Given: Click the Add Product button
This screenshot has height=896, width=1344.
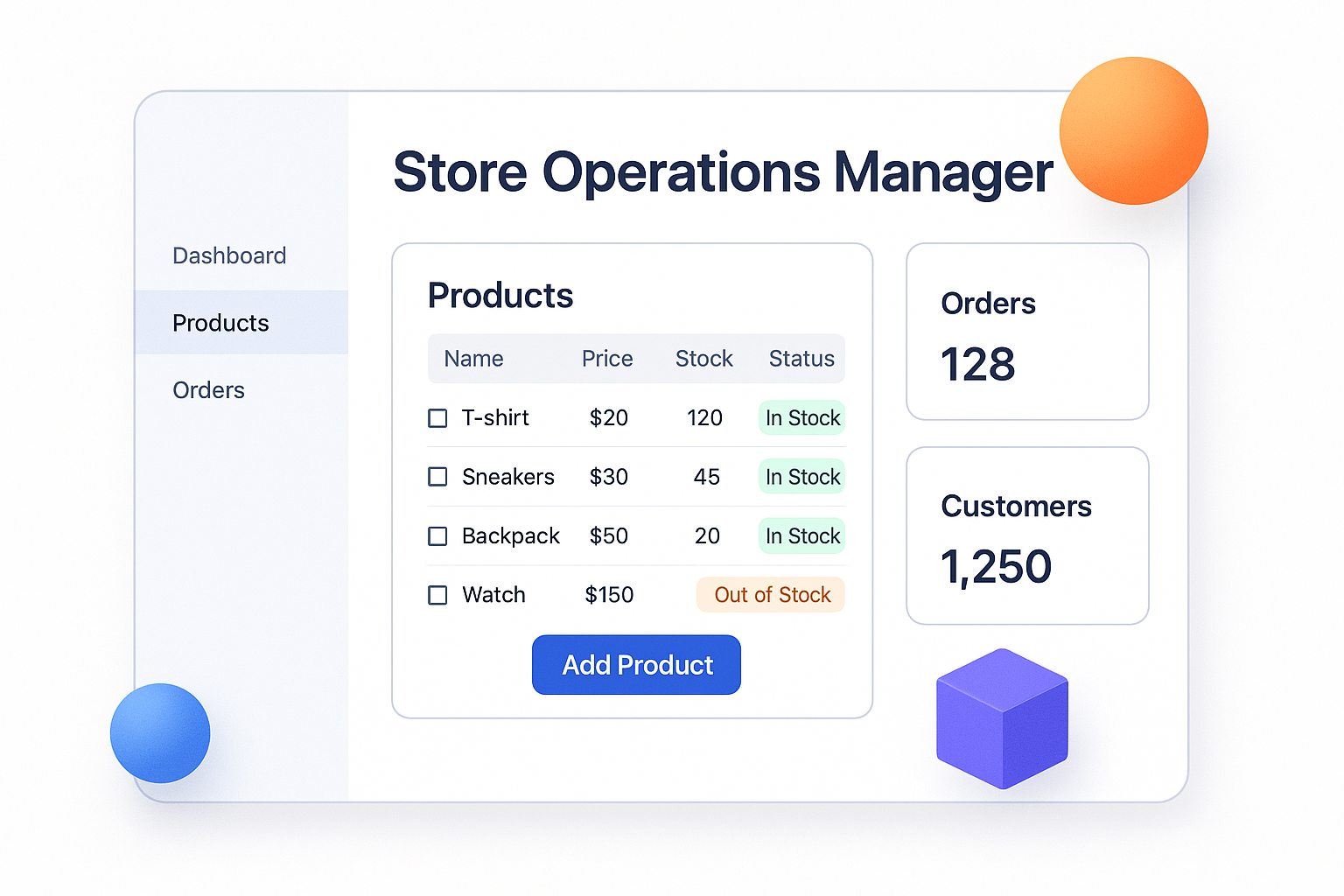Looking at the screenshot, I should tap(636, 665).
